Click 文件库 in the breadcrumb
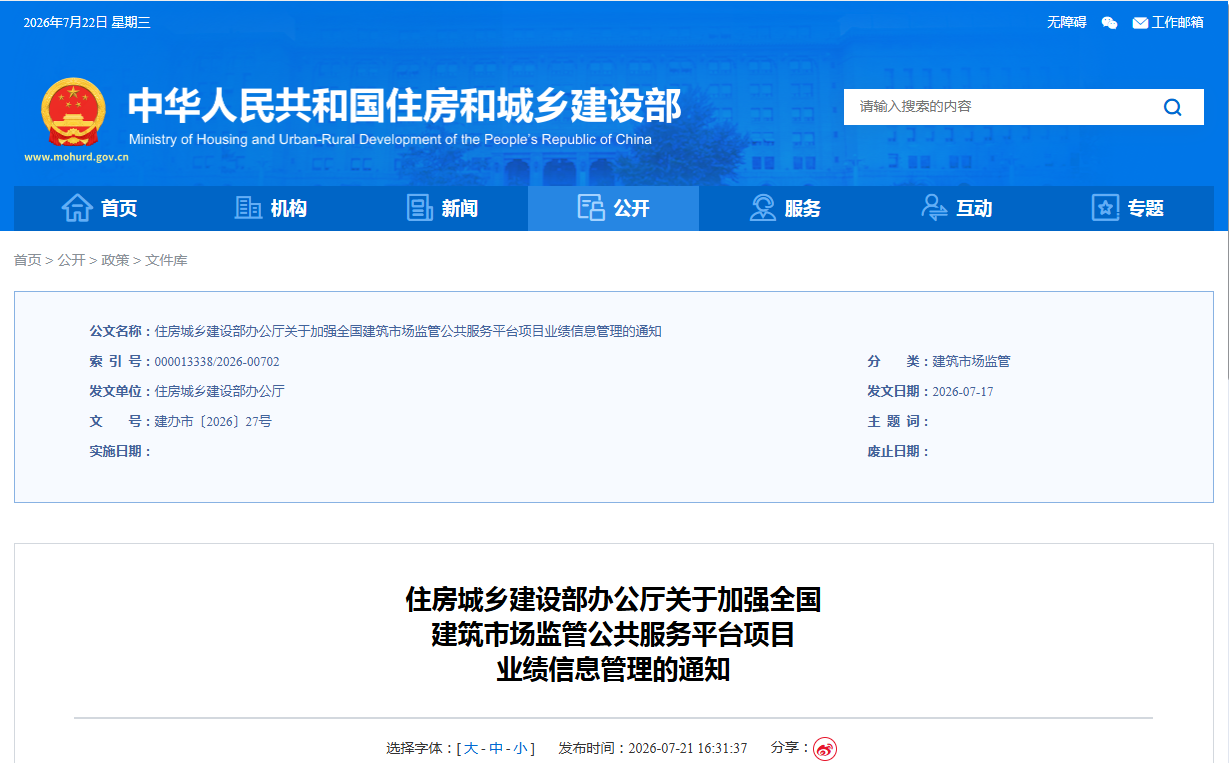The height and width of the screenshot is (763, 1229). (x=166, y=260)
